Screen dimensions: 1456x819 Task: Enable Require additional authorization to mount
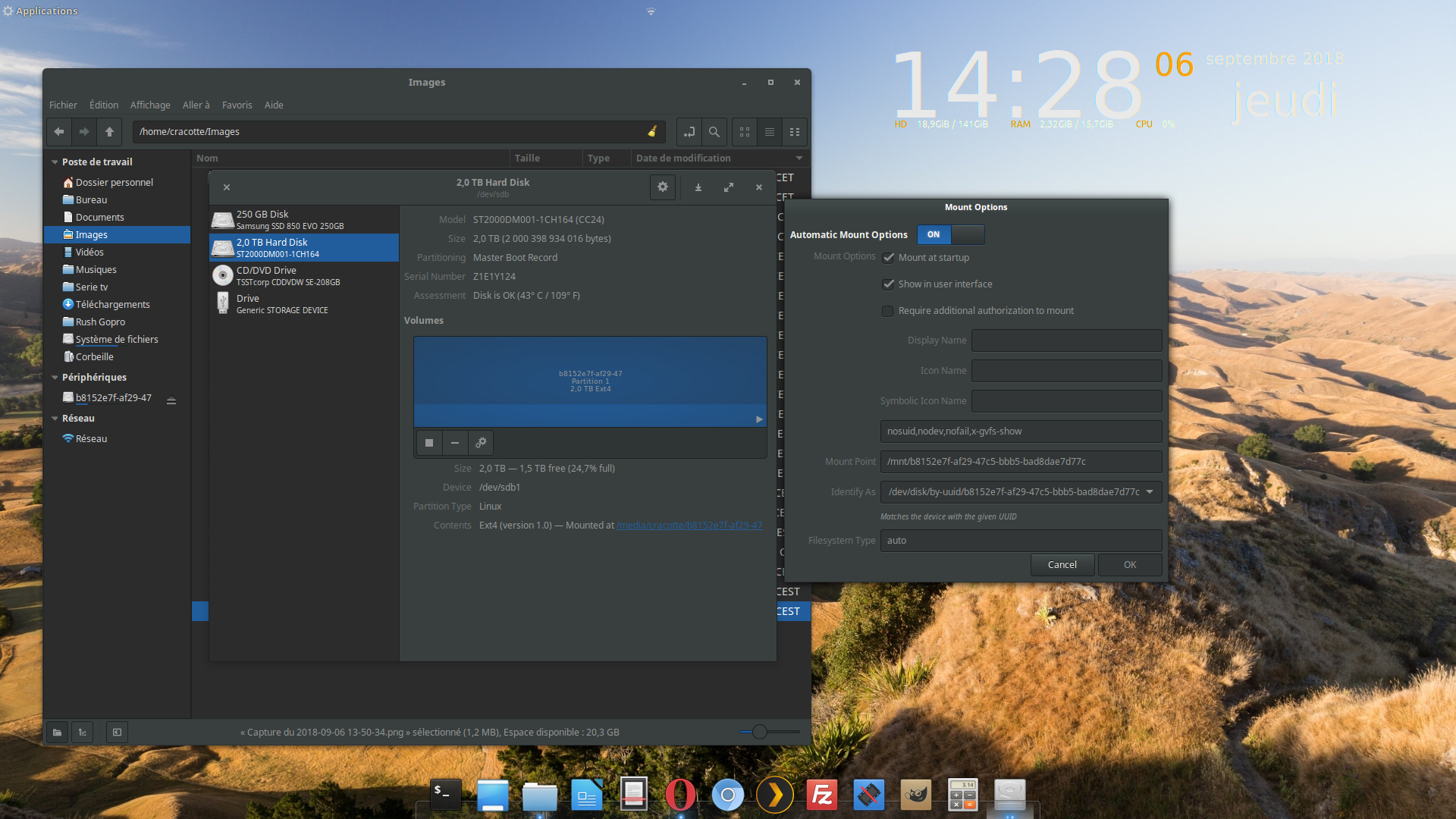tap(888, 311)
